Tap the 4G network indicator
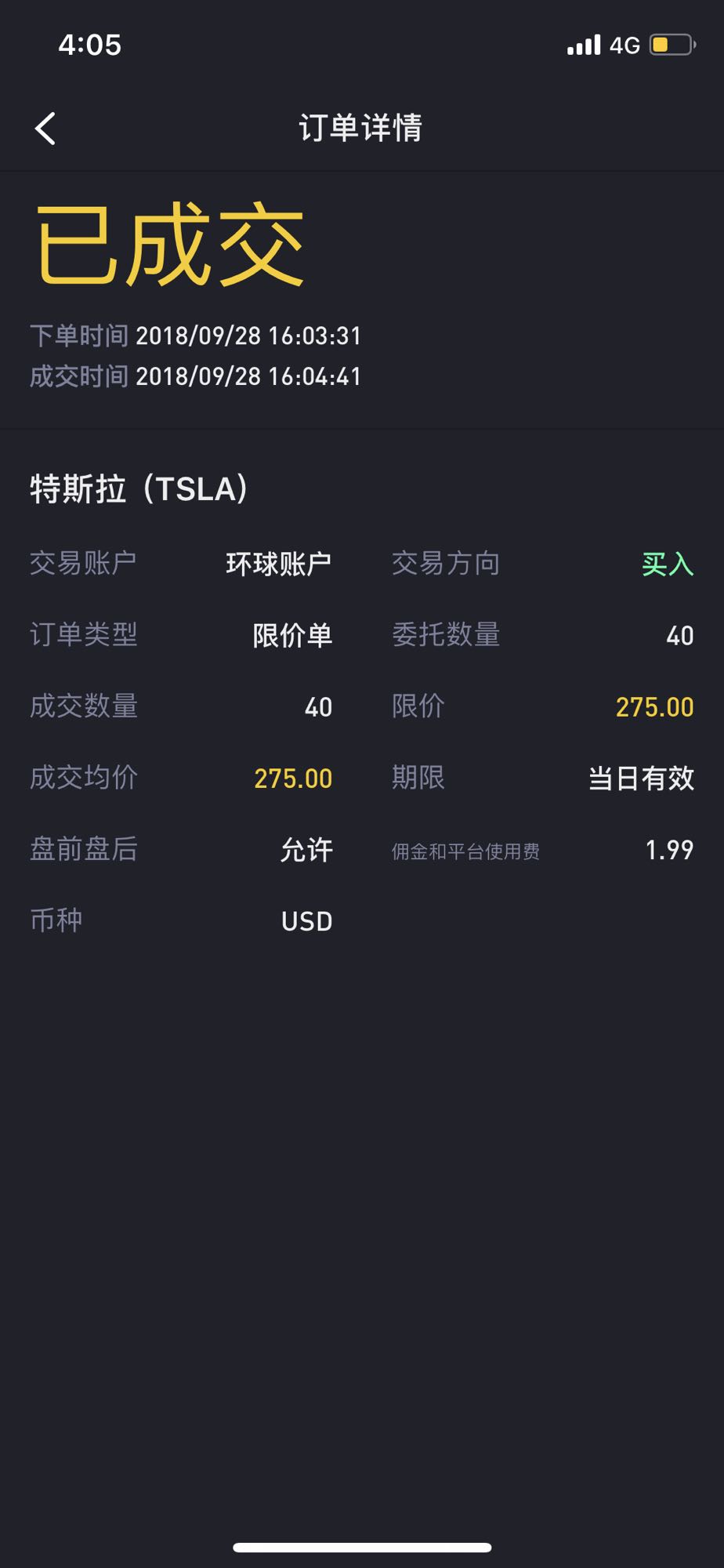The height and width of the screenshot is (1568, 724). pyautogui.click(x=624, y=45)
